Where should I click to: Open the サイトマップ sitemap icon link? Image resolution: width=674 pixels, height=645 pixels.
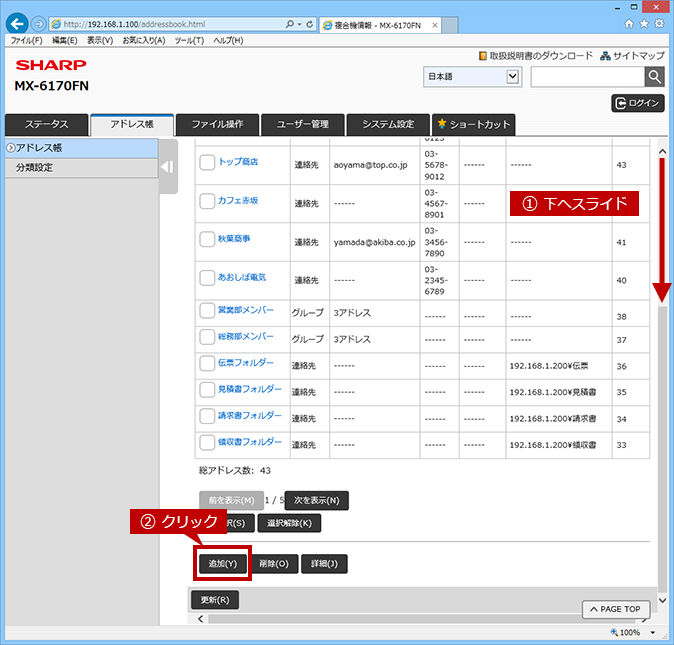click(632, 56)
